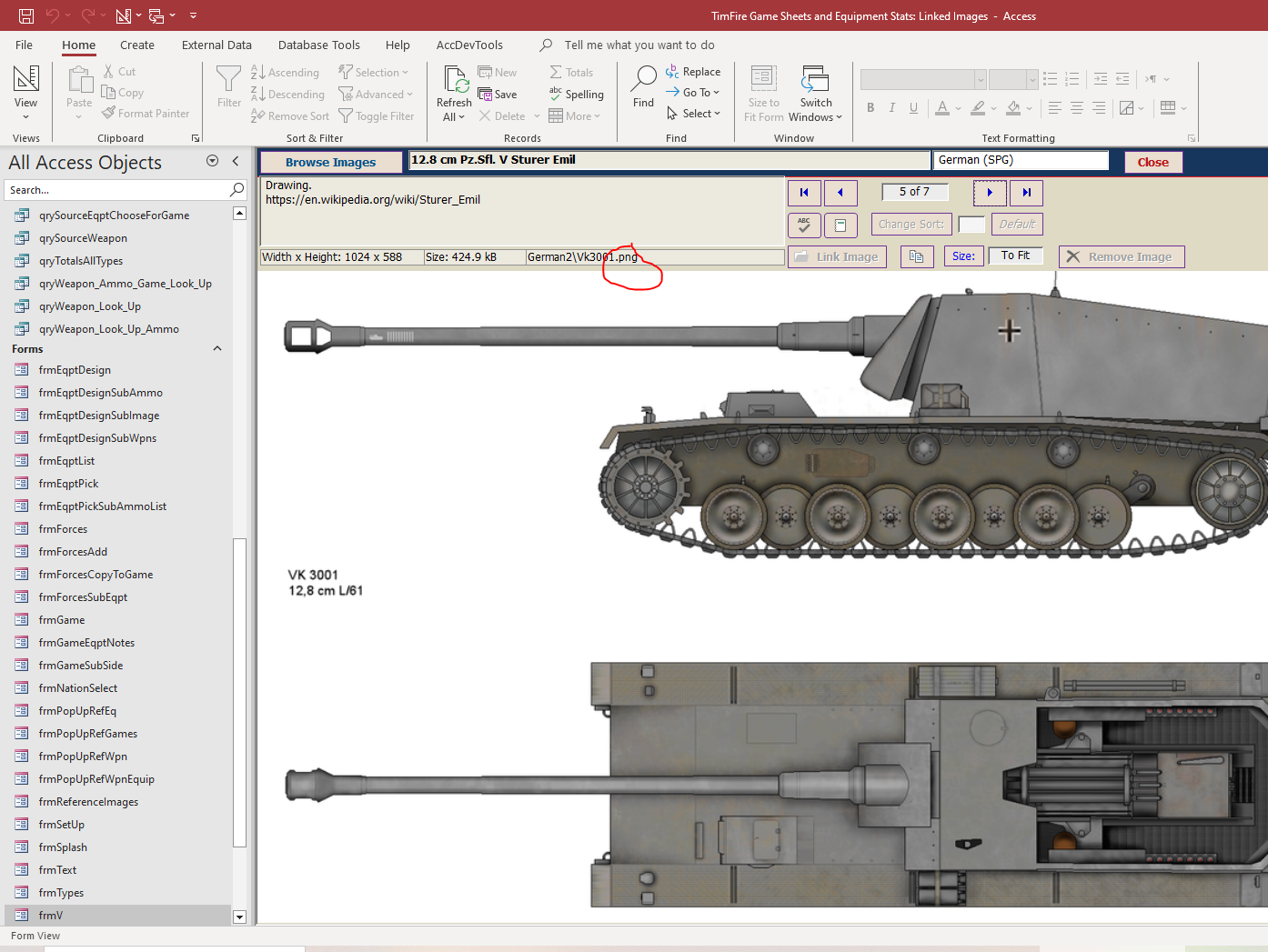
Task: Open More dropdown in Records group
Action: (x=574, y=116)
